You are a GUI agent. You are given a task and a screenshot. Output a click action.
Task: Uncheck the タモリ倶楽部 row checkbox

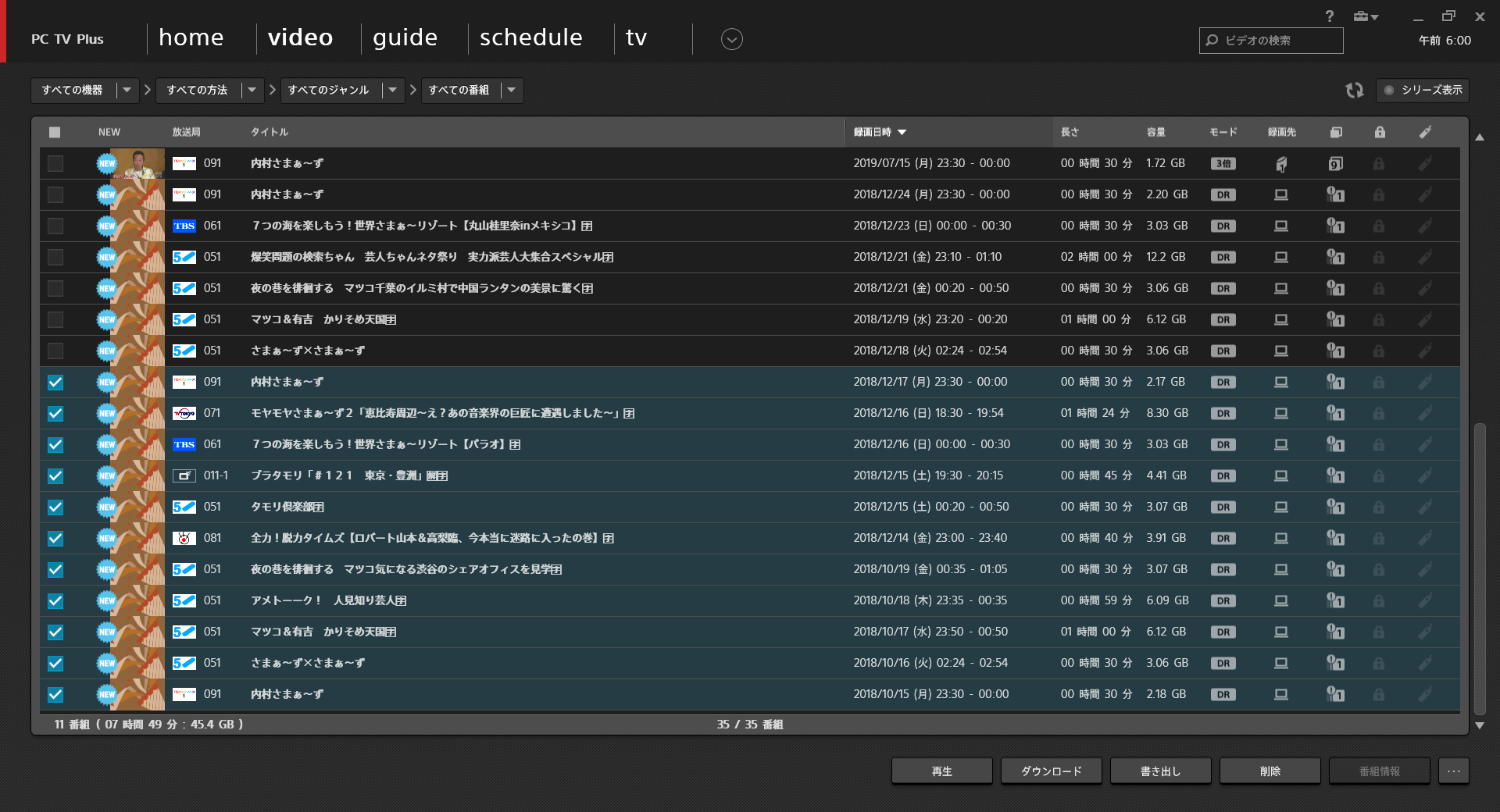tap(55, 507)
